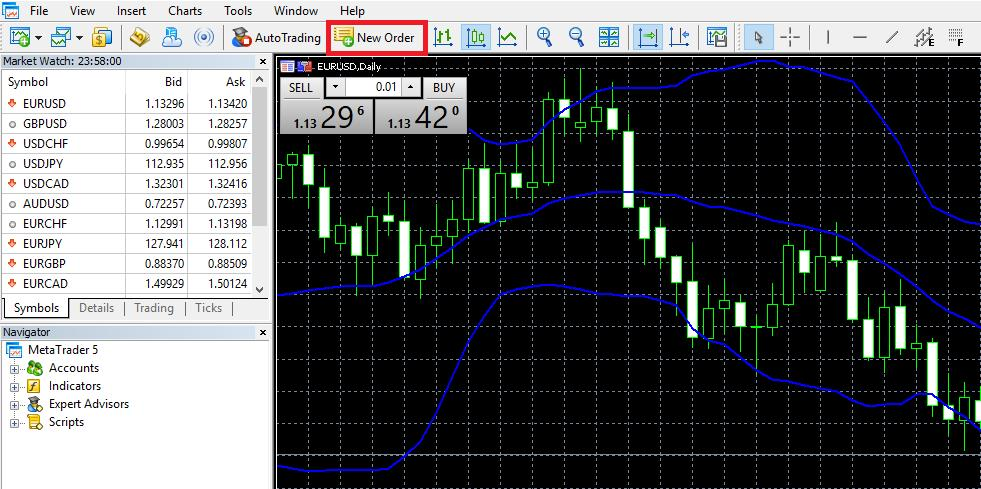Select the crosshair tool
Screen dimensions: 981x489
[x=790, y=38]
